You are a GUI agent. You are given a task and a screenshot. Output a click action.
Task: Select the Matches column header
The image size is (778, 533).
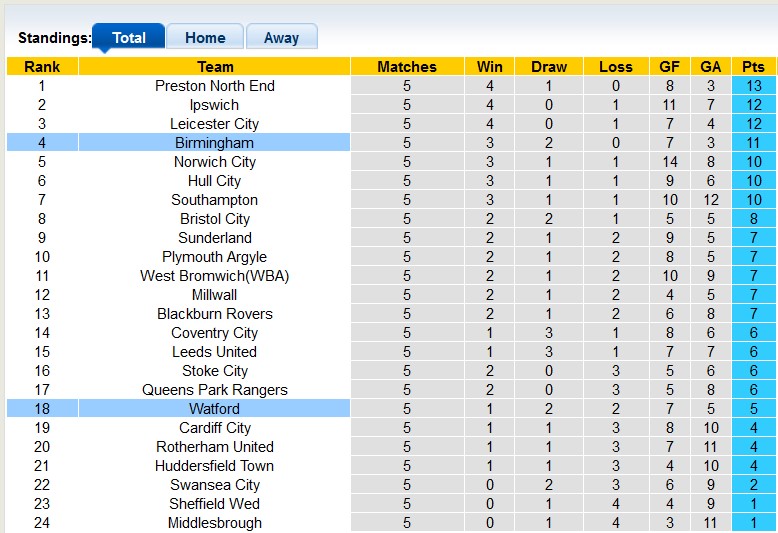[407, 67]
